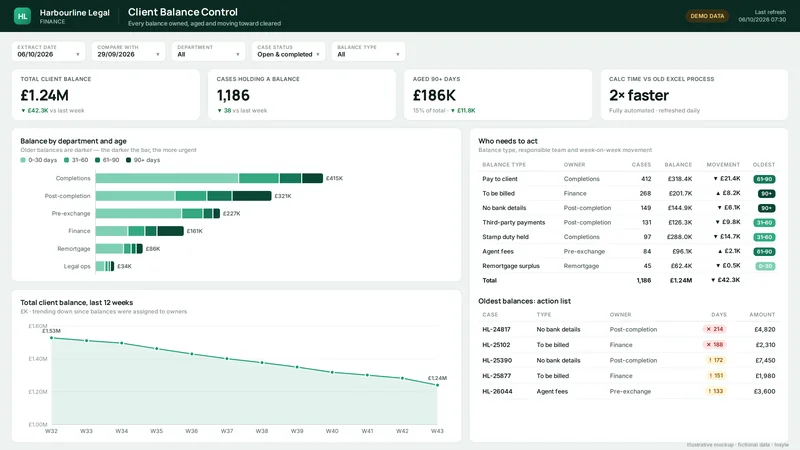Click the £7,450 amount cell

[765, 360]
